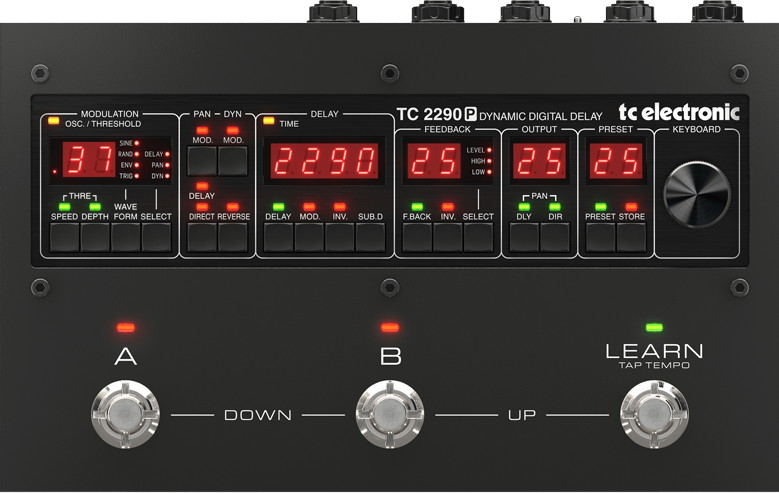
Task: Click the yellow OSC./THRESHOLD LED
Action: click(x=53, y=121)
